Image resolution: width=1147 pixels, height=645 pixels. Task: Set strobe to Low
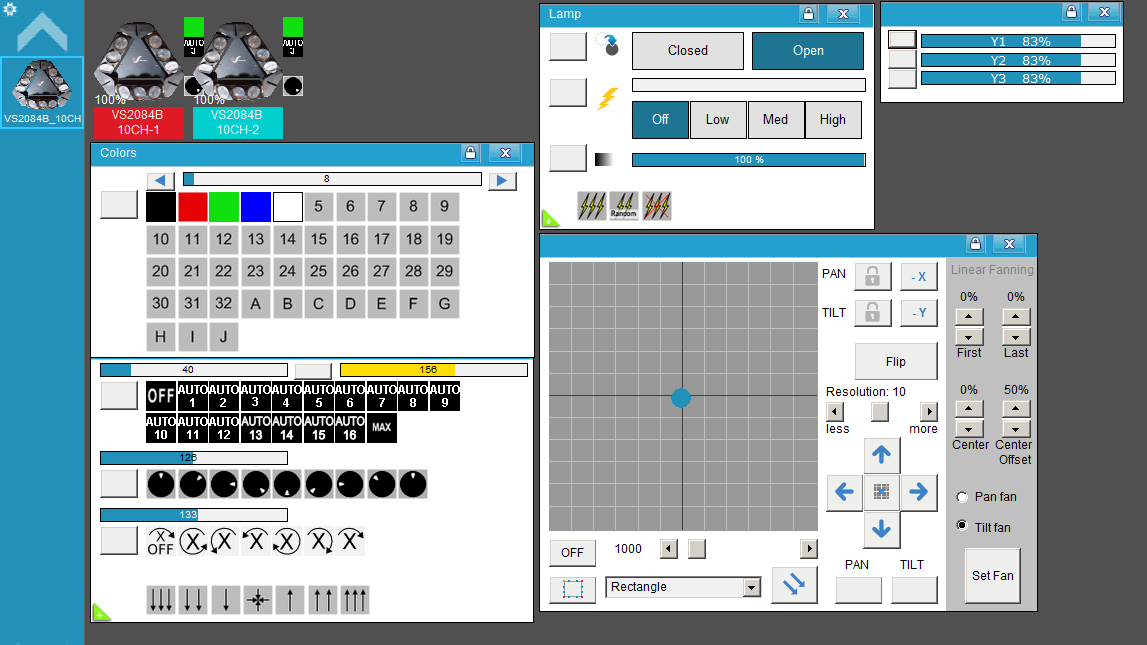click(718, 119)
